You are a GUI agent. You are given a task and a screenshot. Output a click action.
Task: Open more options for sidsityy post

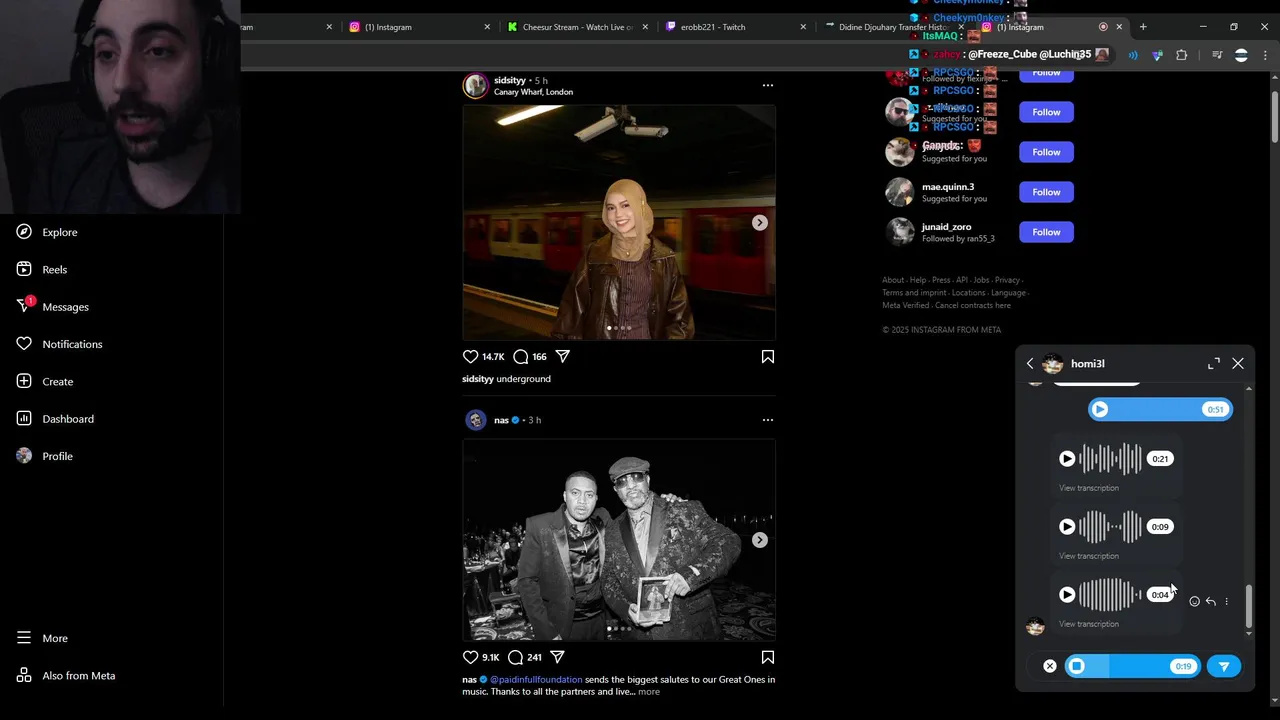coord(768,85)
